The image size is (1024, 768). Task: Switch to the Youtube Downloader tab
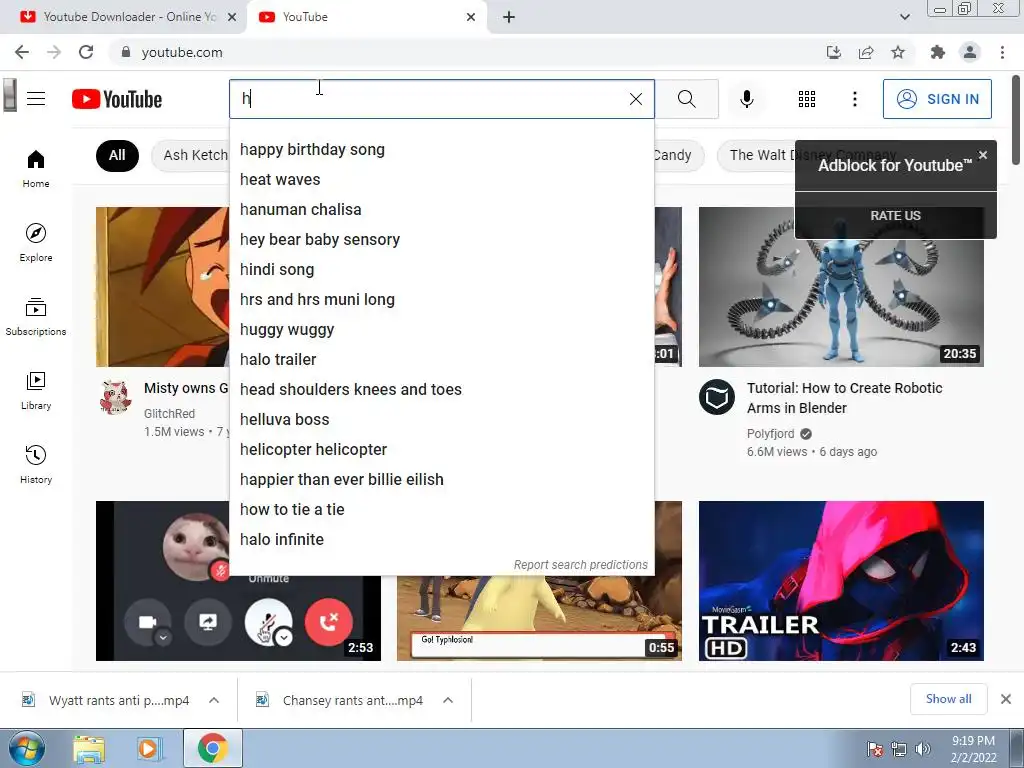[123, 17]
